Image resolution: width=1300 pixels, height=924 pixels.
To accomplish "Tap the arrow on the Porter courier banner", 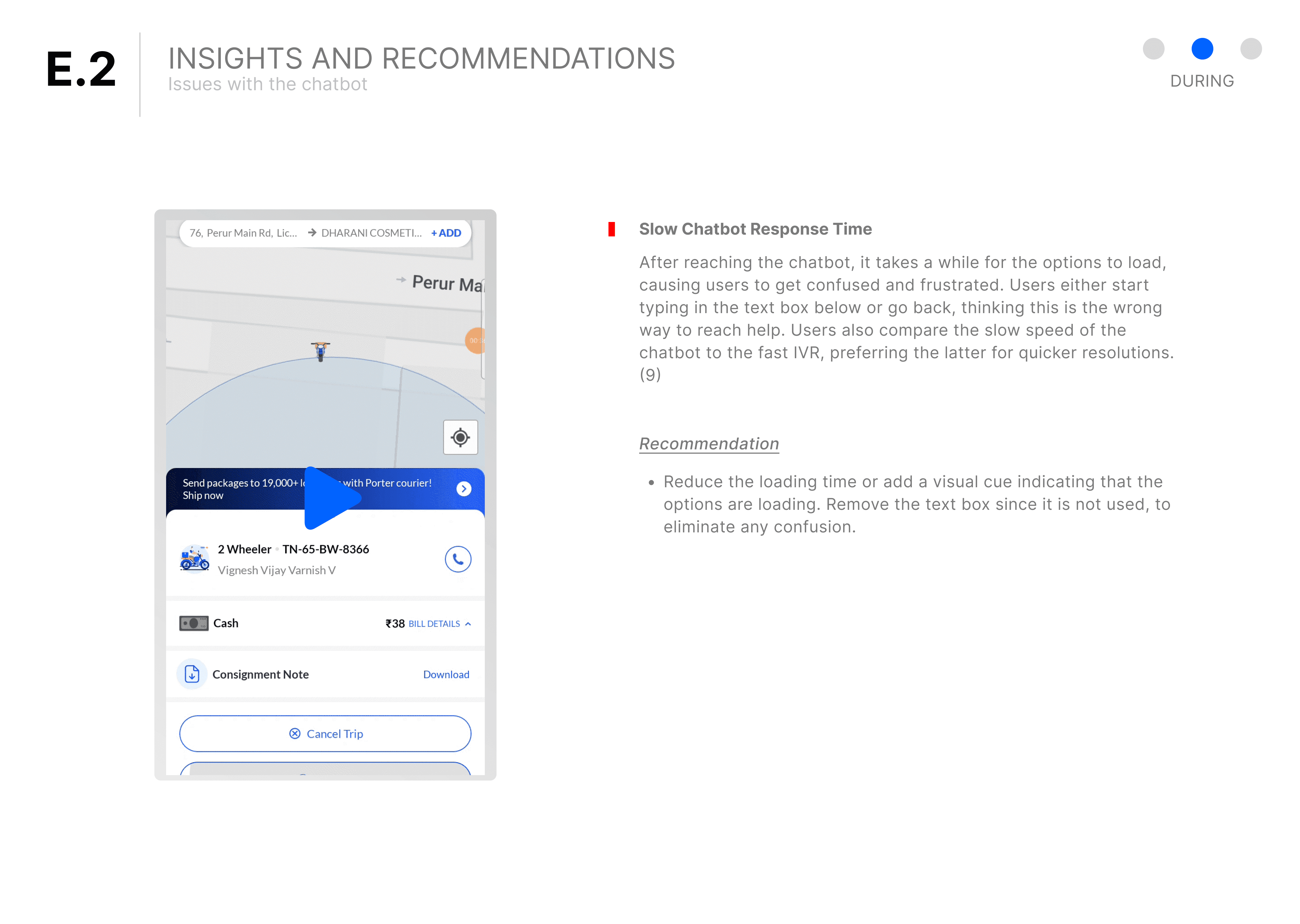I will point(463,489).
